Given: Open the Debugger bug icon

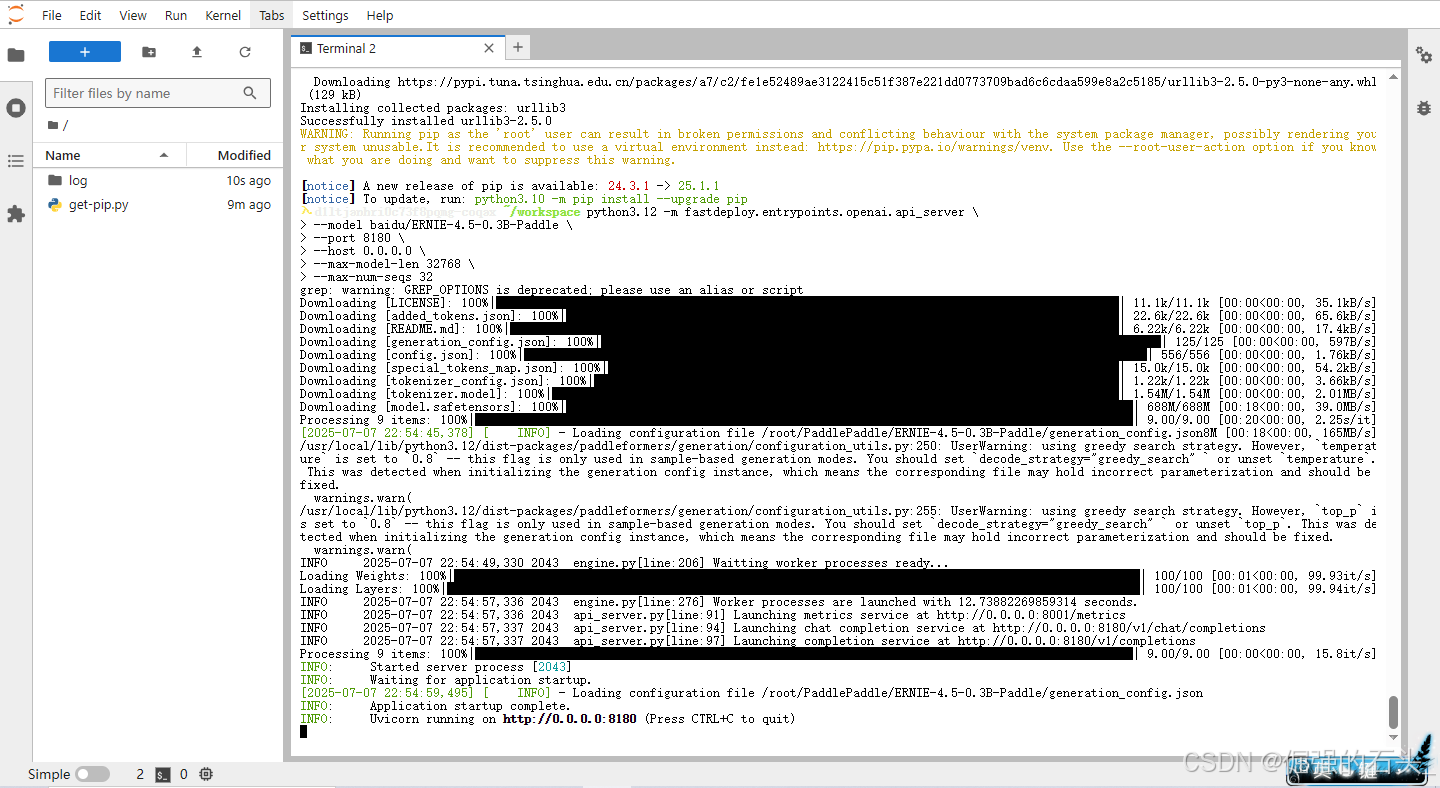Looking at the screenshot, I should coord(1423,107).
